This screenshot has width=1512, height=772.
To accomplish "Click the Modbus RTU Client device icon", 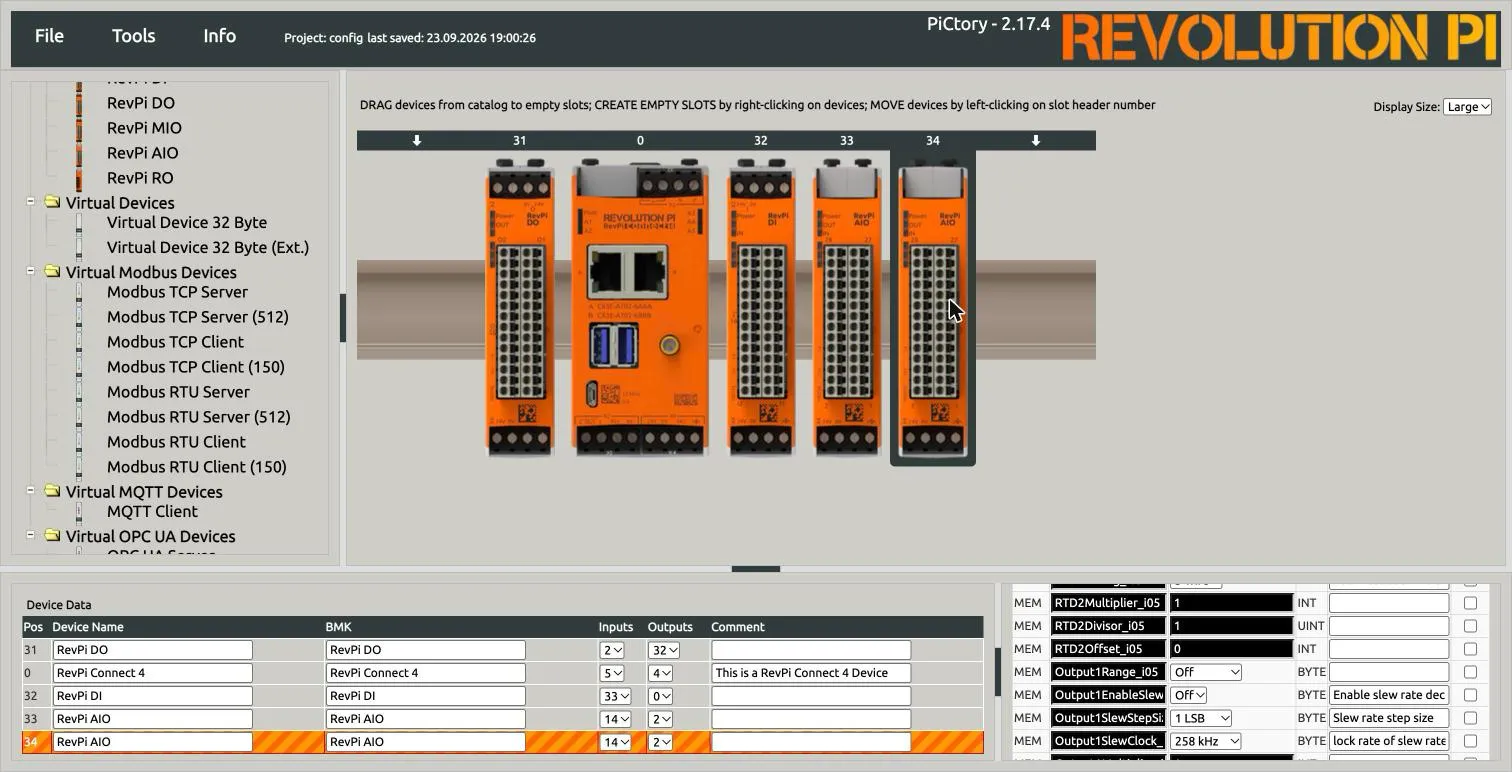I will pos(79,442).
